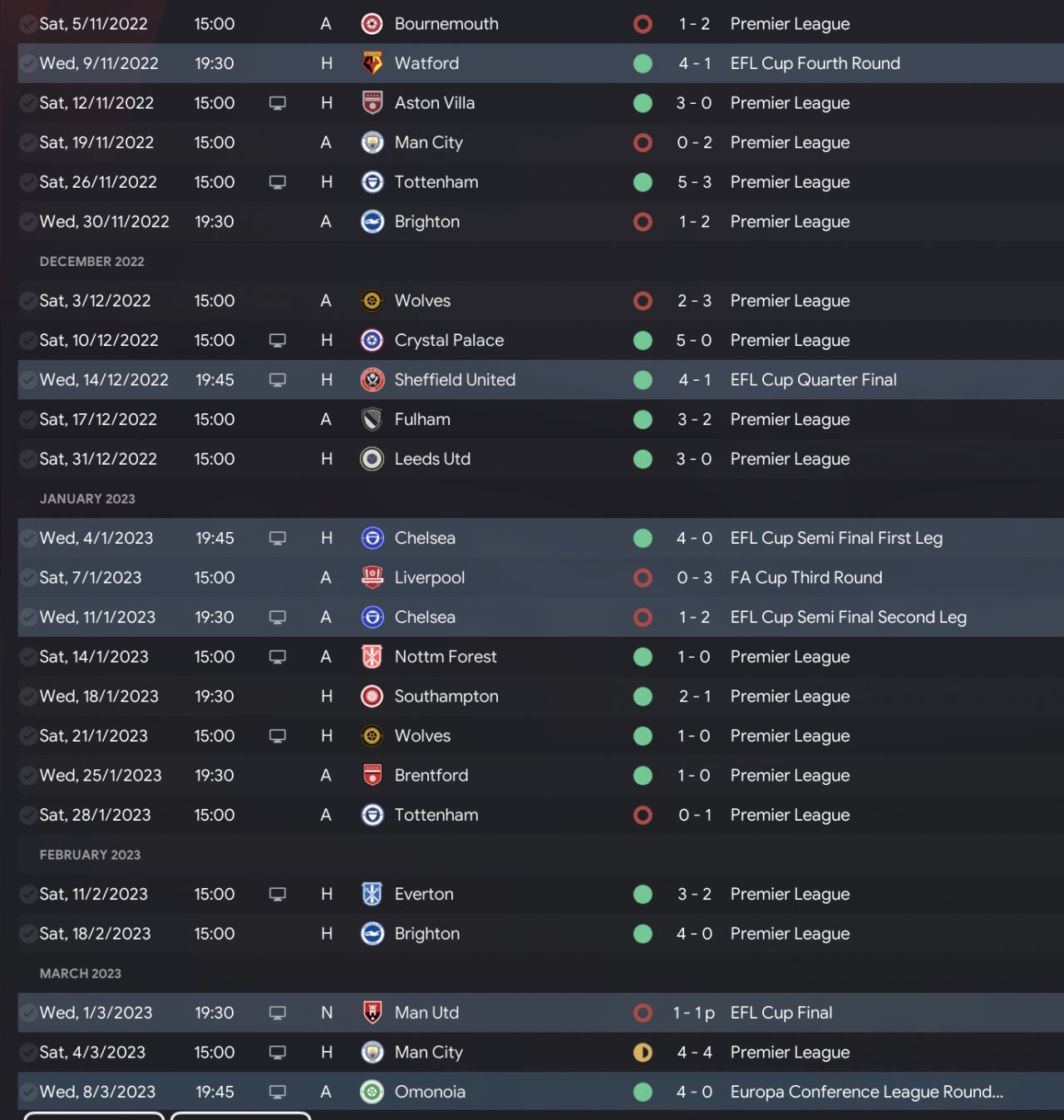Open the Europa Conference League Round link
Image resolution: width=1064 pixels, height=1120 pixels.
[x=866, y=1092]
